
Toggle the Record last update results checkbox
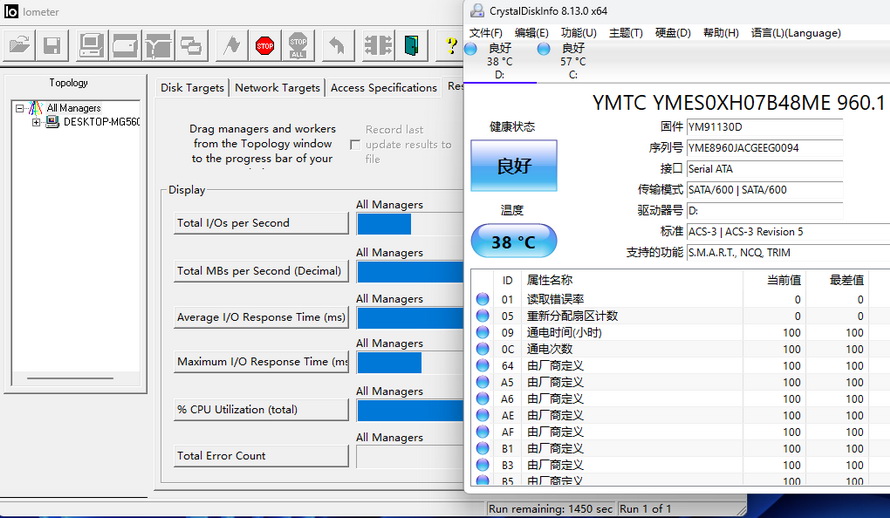[354, 145]
